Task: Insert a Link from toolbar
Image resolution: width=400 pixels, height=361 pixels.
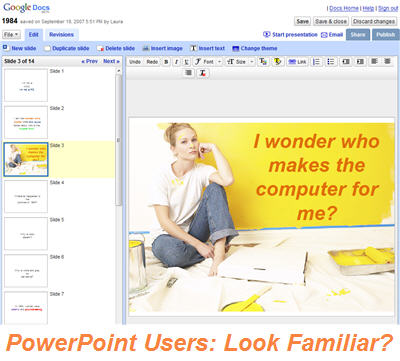Action: tap(297, 62)
